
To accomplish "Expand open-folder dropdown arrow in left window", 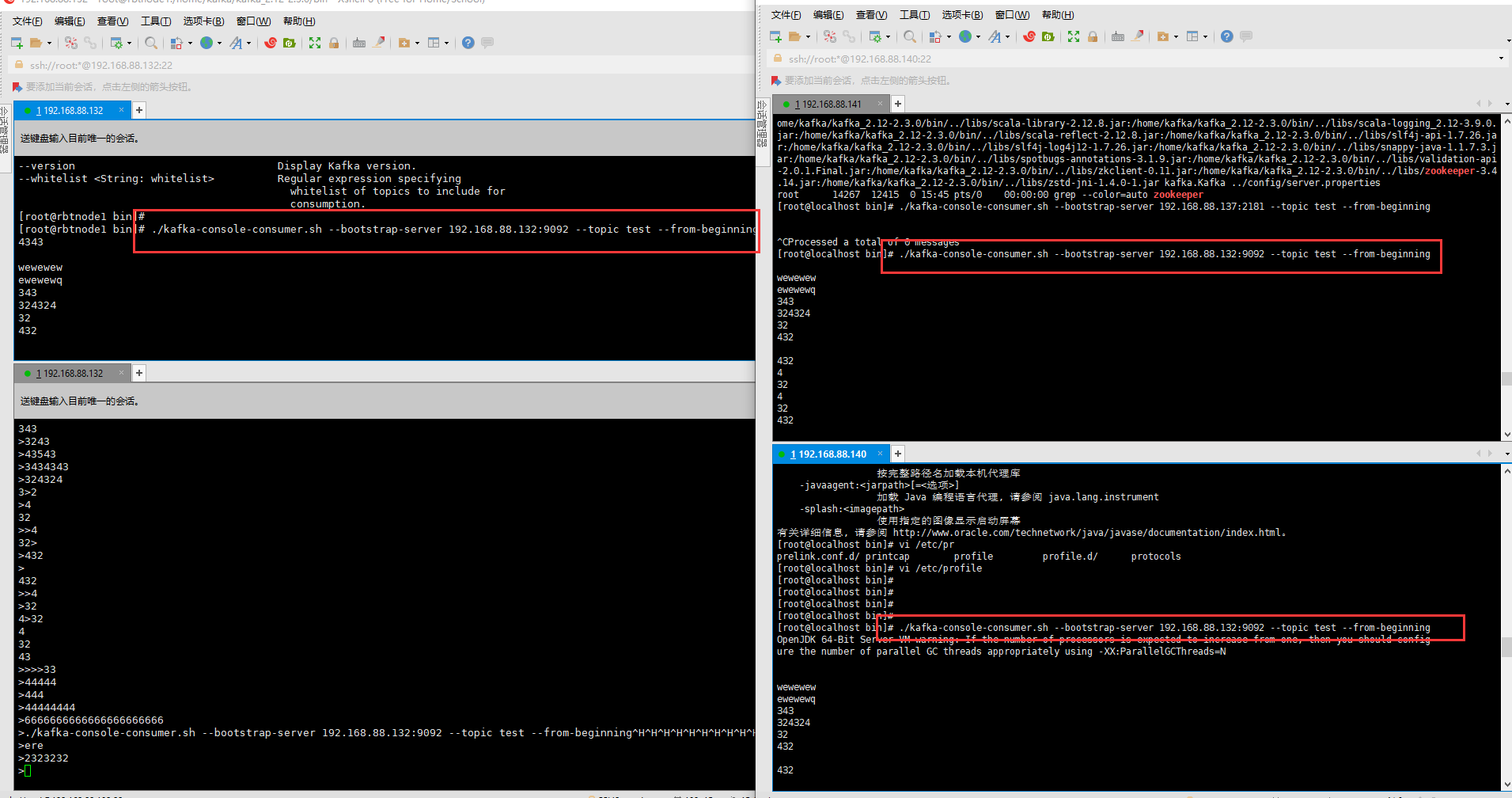I will pyautogui.click(x=49, y=44).
